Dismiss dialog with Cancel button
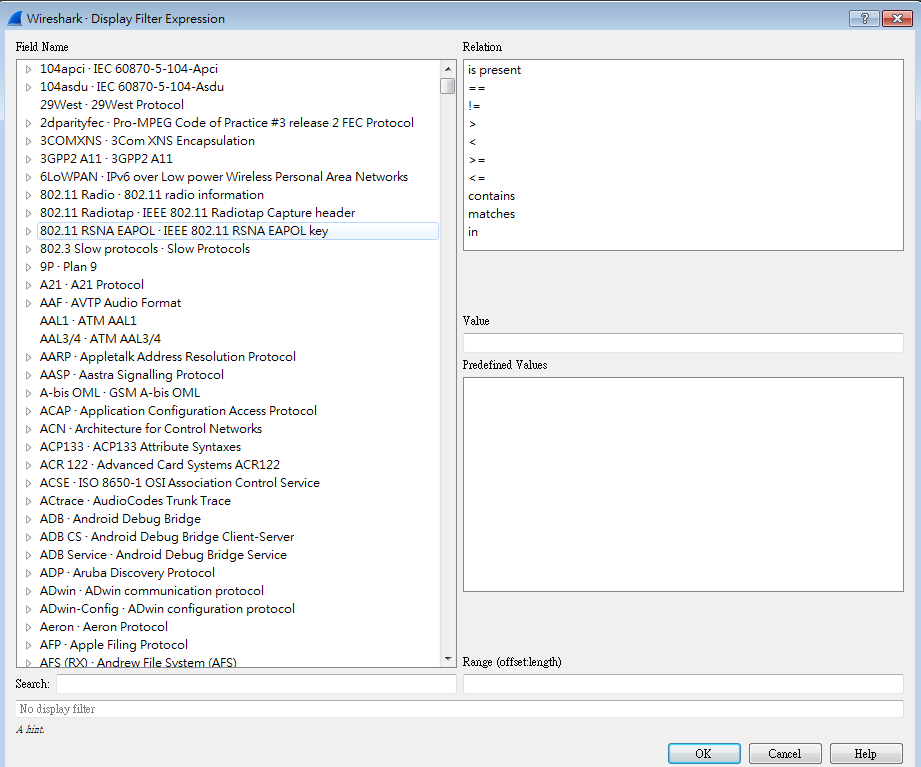 click(785, 753)
